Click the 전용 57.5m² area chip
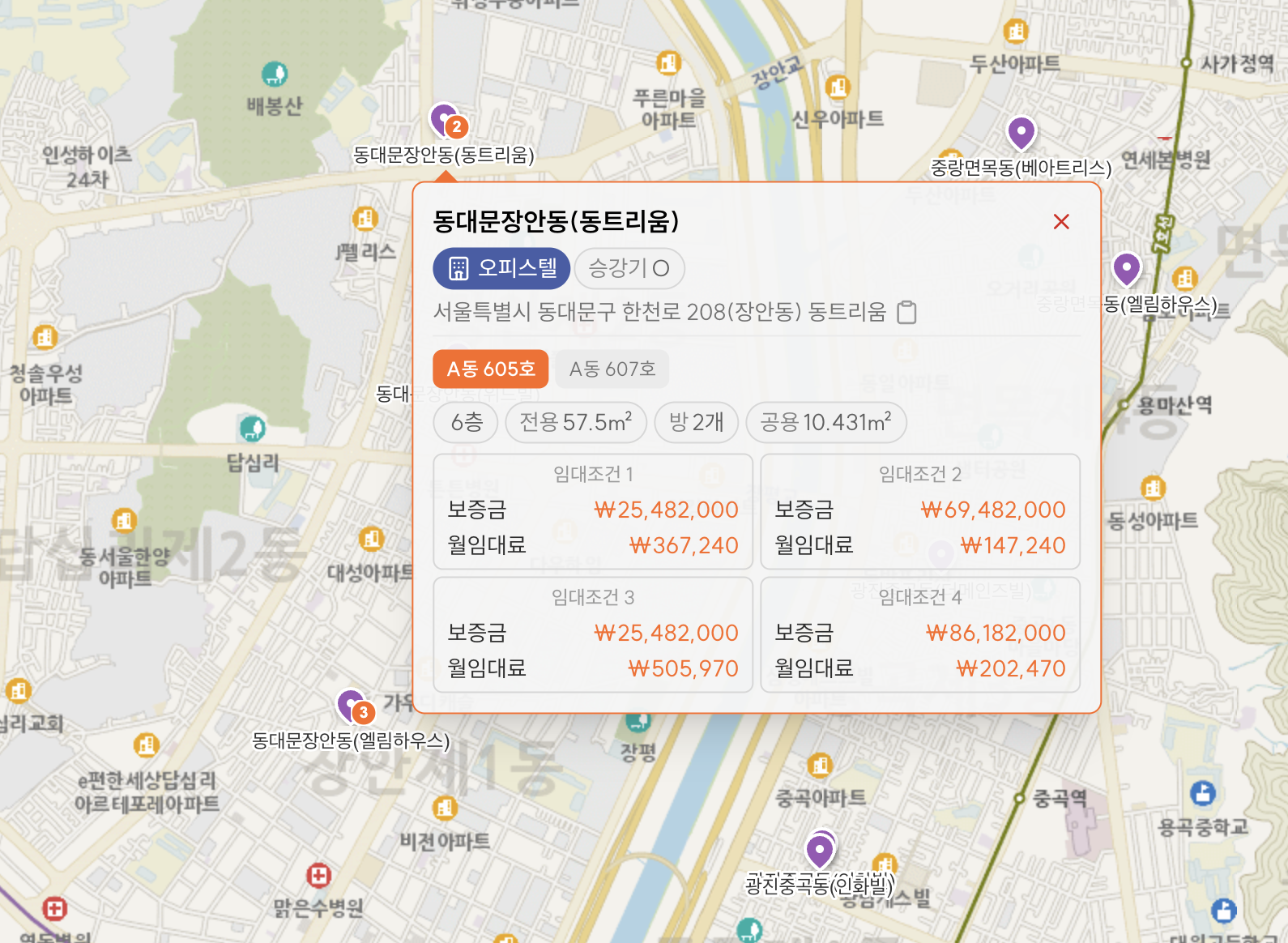The image size is (1288, 943). point(575,423)
